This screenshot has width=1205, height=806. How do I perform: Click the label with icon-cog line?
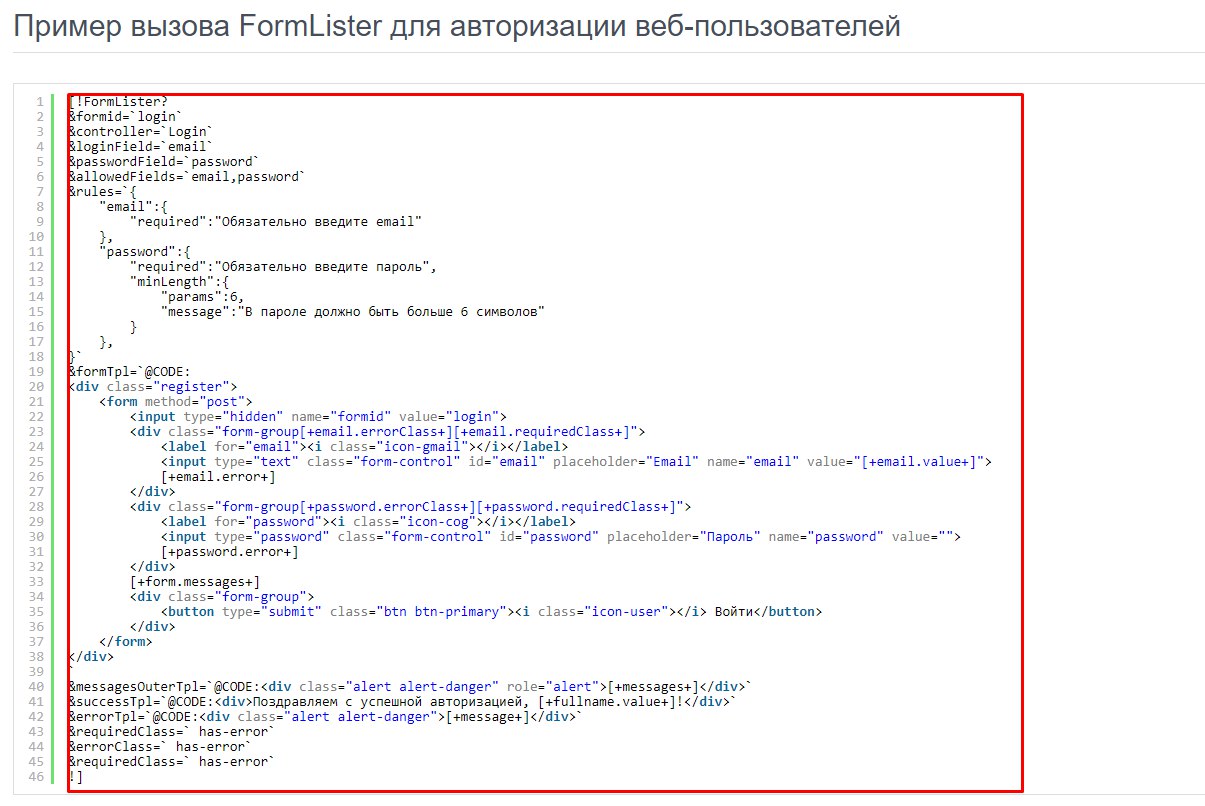click(368, 521)
